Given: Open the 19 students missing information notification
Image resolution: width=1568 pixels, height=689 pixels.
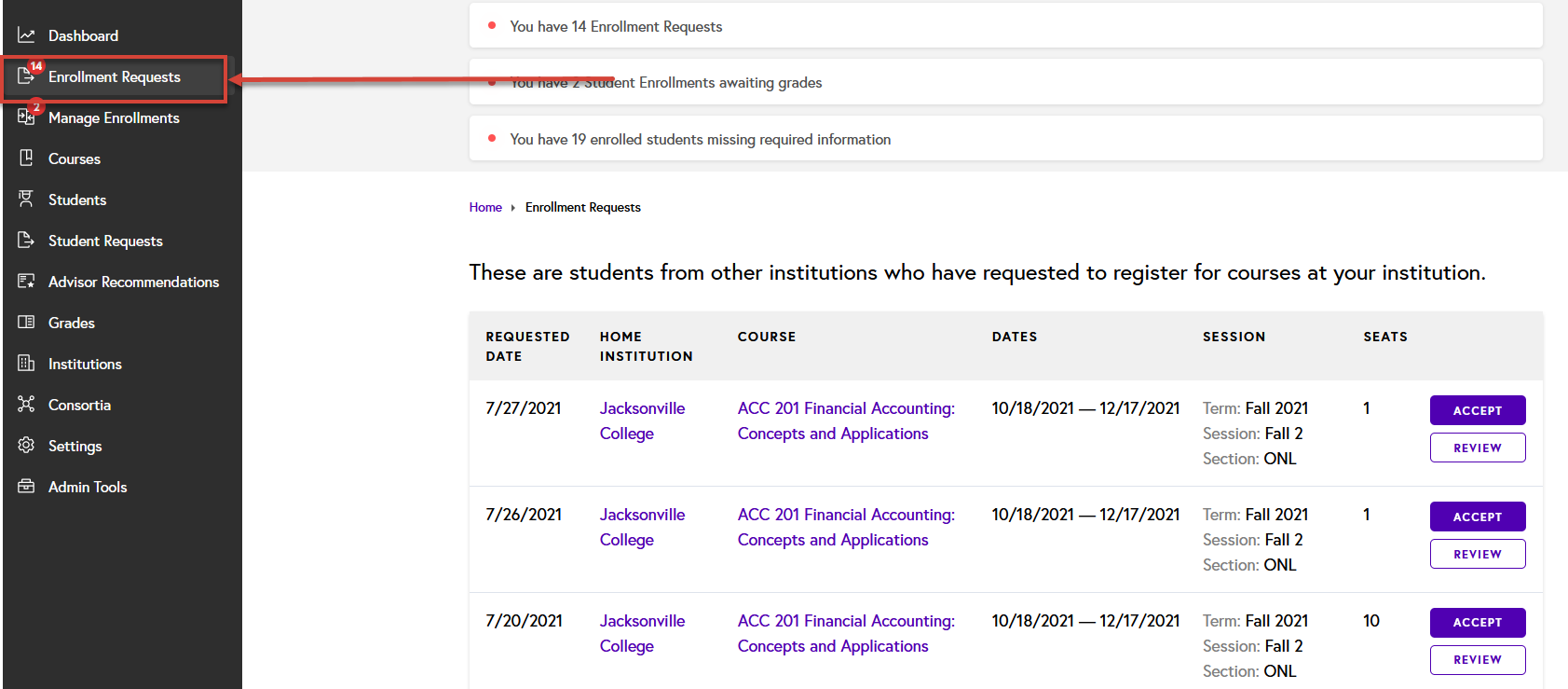Looking at the screenshot, I should (x=1006, y=139).
